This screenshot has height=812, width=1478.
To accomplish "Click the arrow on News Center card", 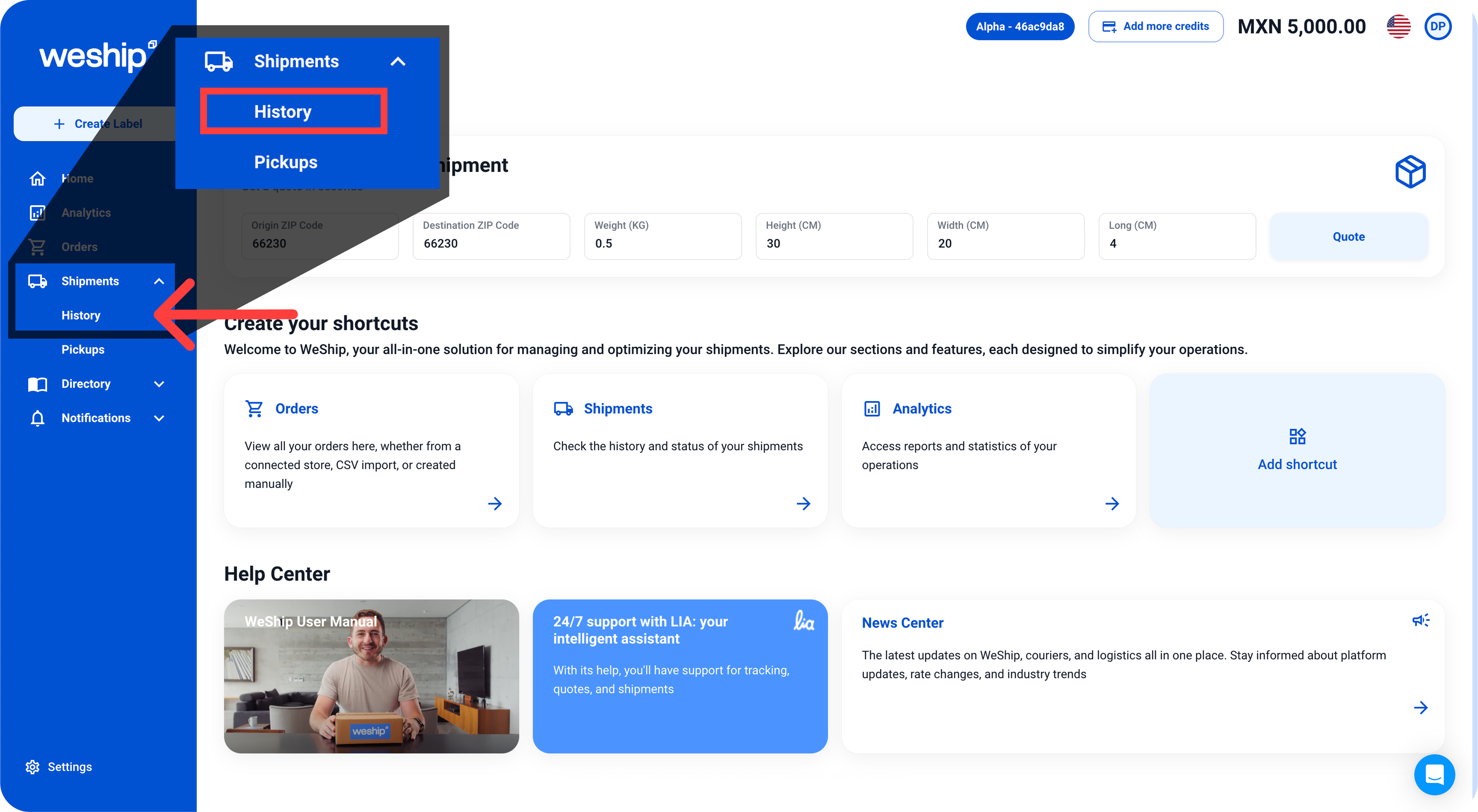I will (x=1421, y=708).
